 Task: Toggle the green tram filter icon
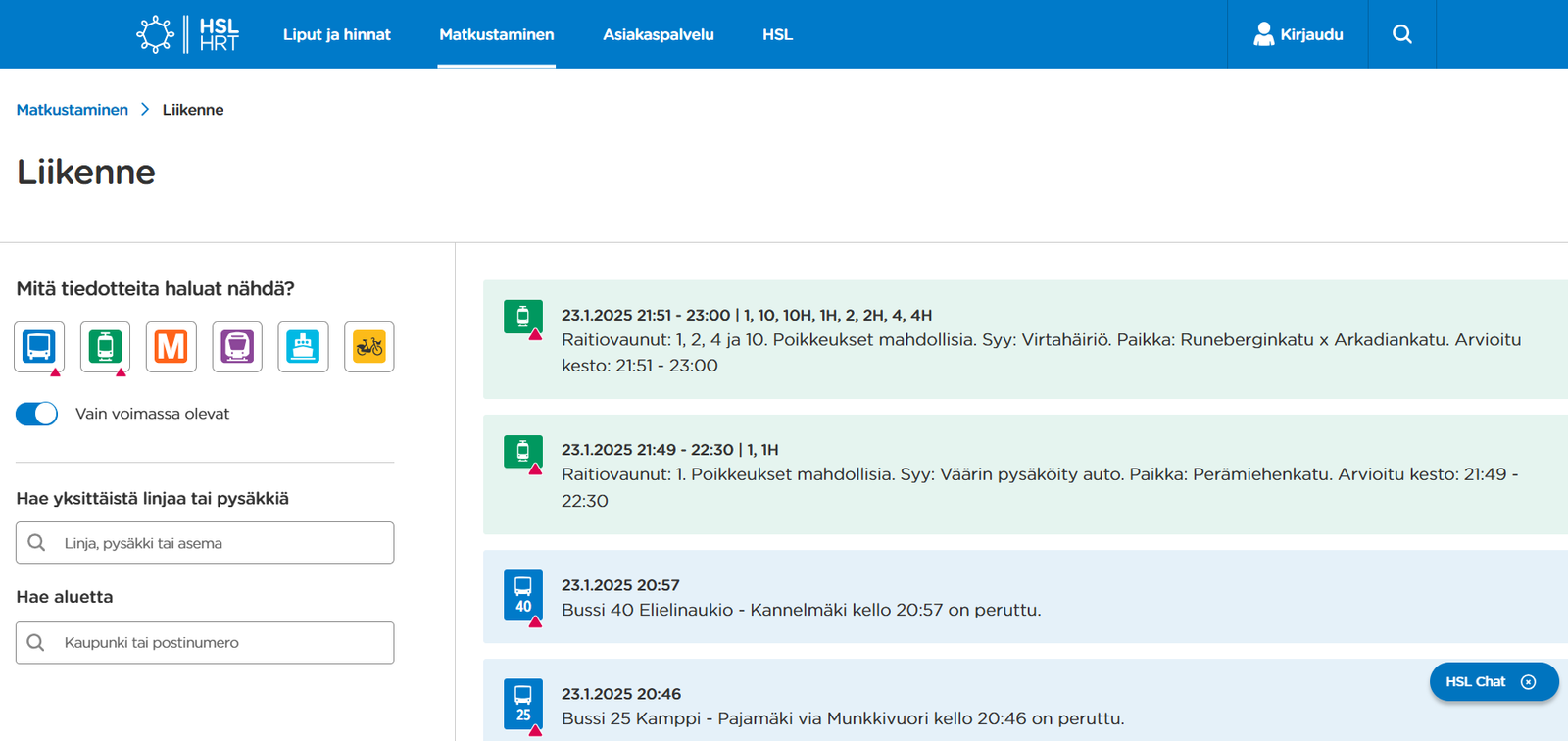coord(105,347)
